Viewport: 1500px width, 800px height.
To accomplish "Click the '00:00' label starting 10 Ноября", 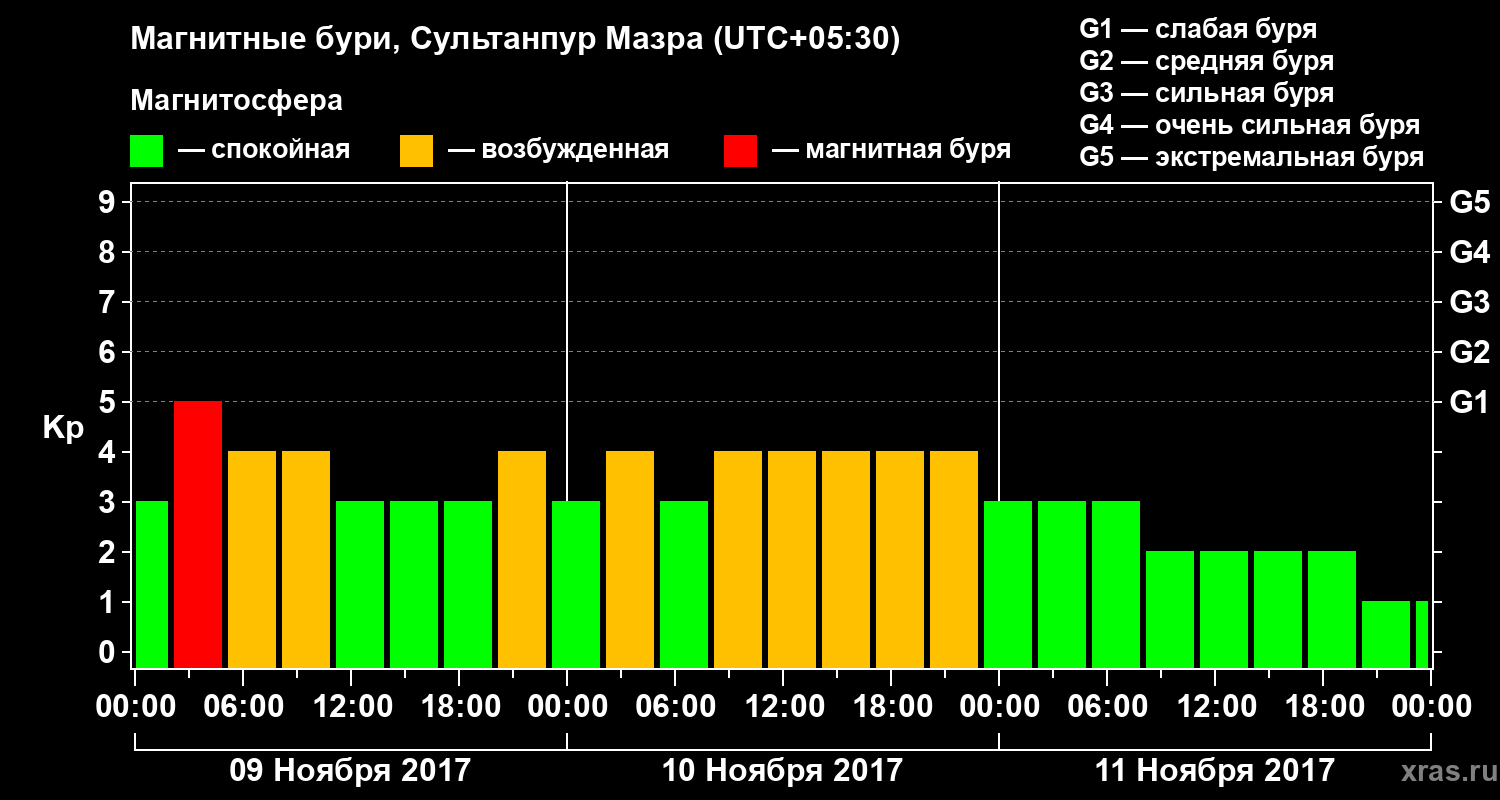I will (566, 707).
